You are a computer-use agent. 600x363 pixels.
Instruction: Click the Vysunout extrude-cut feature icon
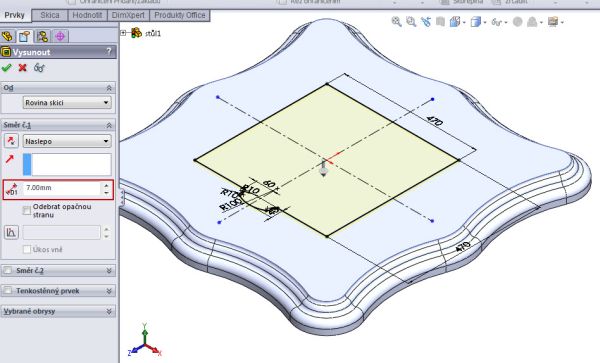point(6,52)
